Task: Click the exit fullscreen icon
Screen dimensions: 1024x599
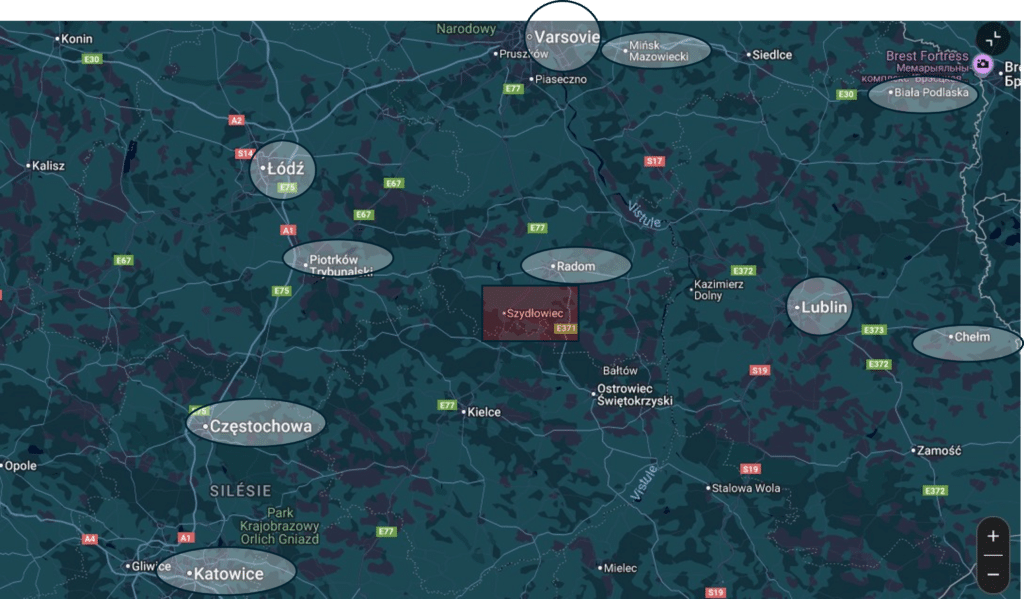Action: [x=993, y=38]
